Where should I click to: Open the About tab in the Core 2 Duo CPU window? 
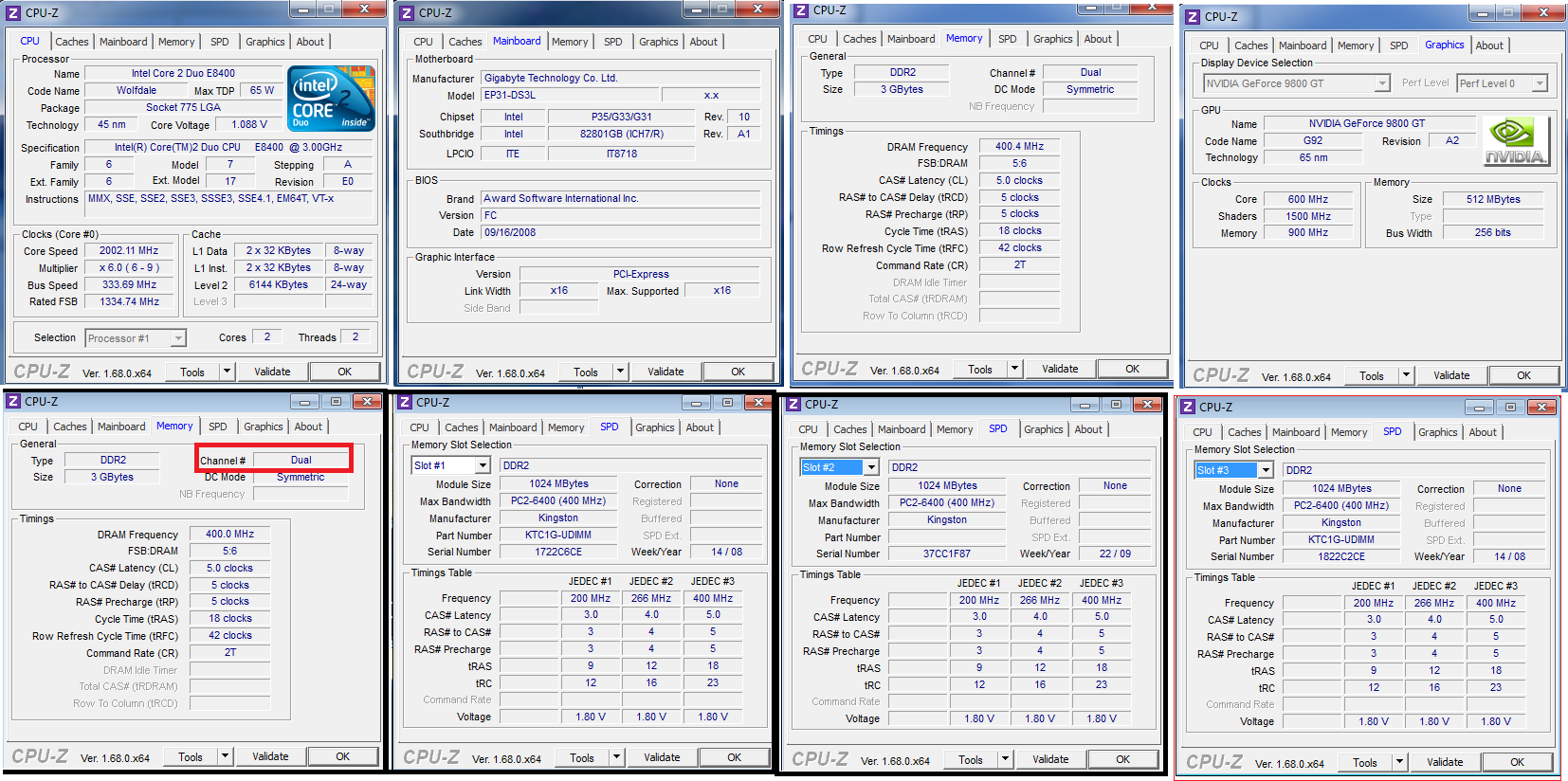[x=310, y=42]
